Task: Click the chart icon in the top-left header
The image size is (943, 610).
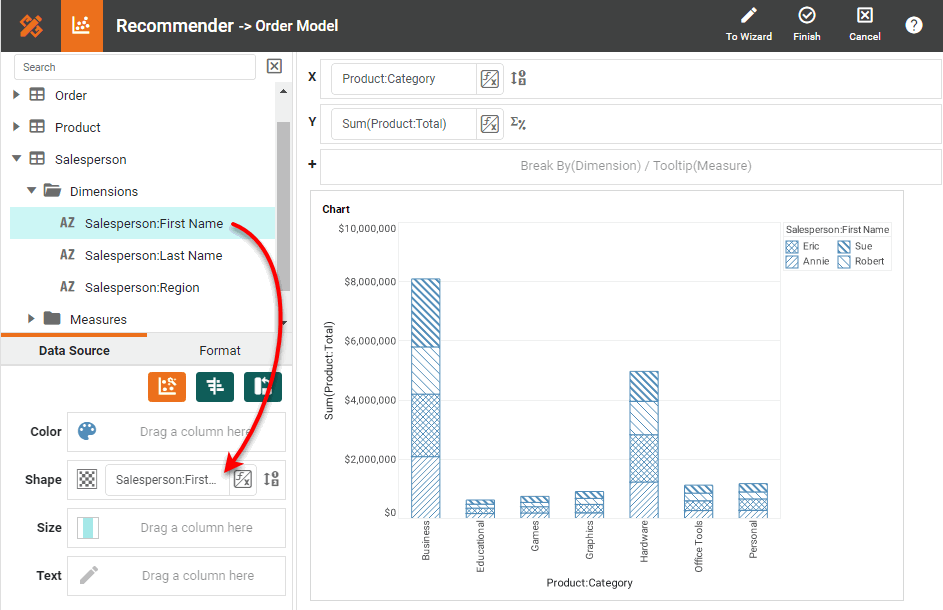Action: tap(82, 25)
